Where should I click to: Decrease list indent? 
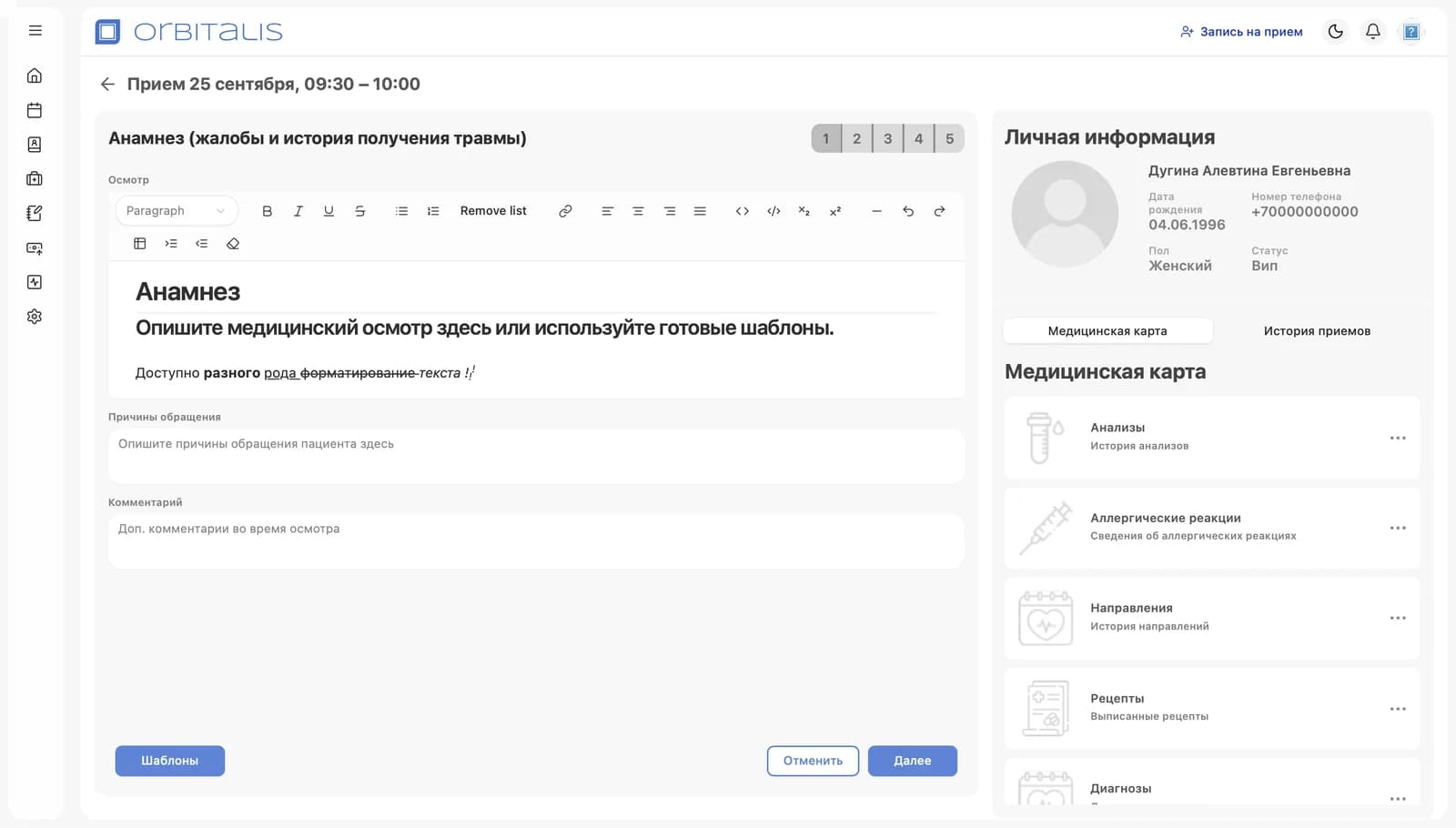tap(202, 244)
